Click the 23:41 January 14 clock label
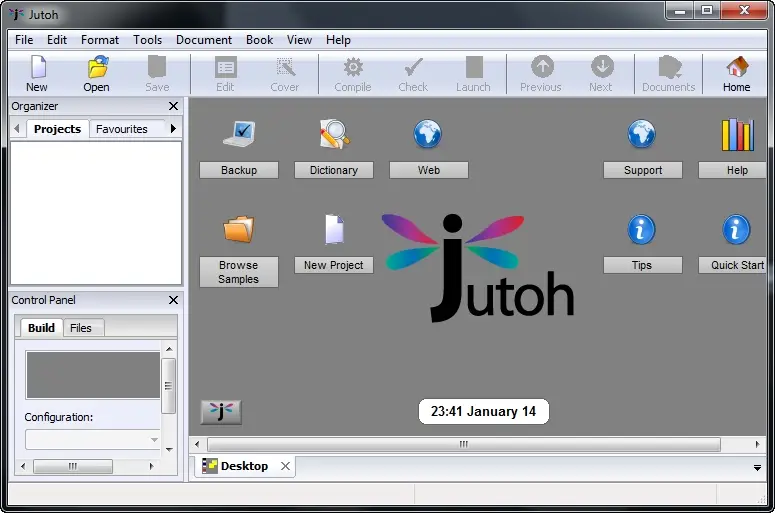 (x=483, y=411)
